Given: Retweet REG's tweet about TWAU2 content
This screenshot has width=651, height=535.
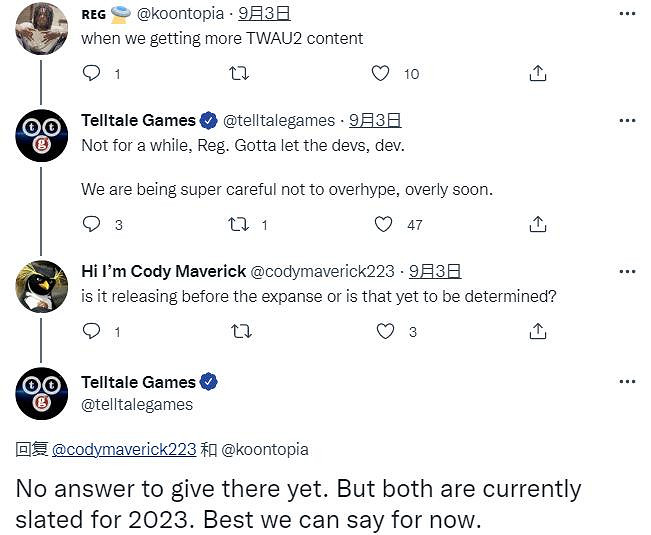Looking at the screenshot, I should (x=239, y=73).
